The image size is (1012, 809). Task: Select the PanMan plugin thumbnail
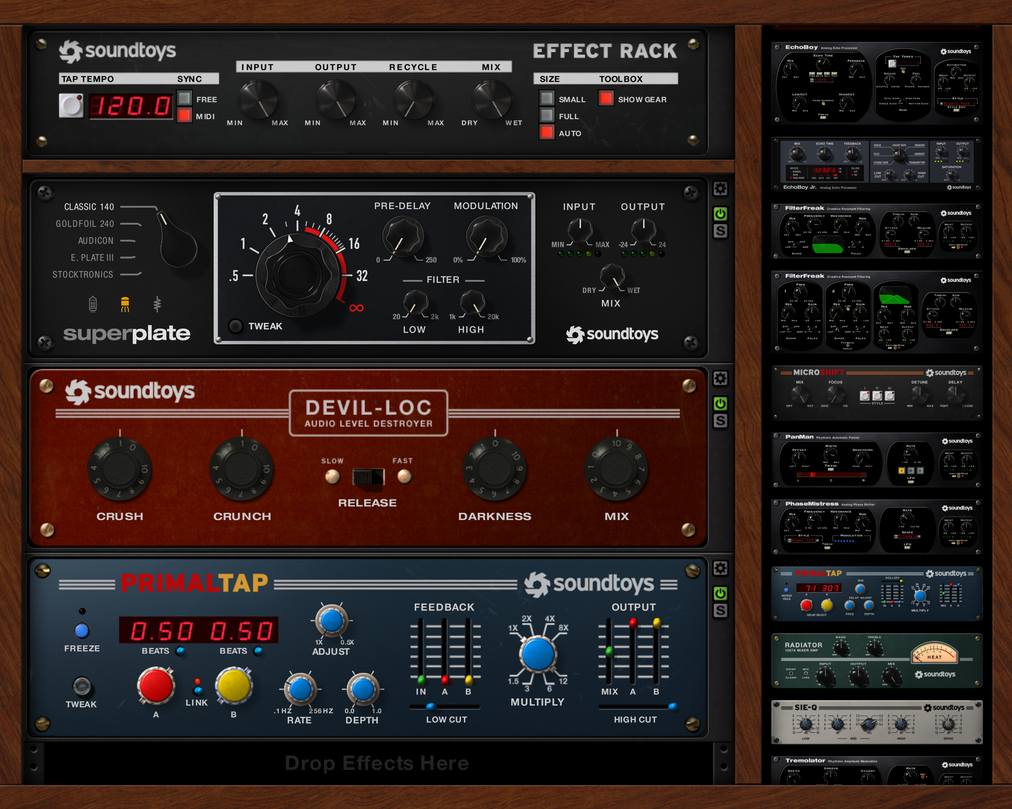(x=876, y=460)
